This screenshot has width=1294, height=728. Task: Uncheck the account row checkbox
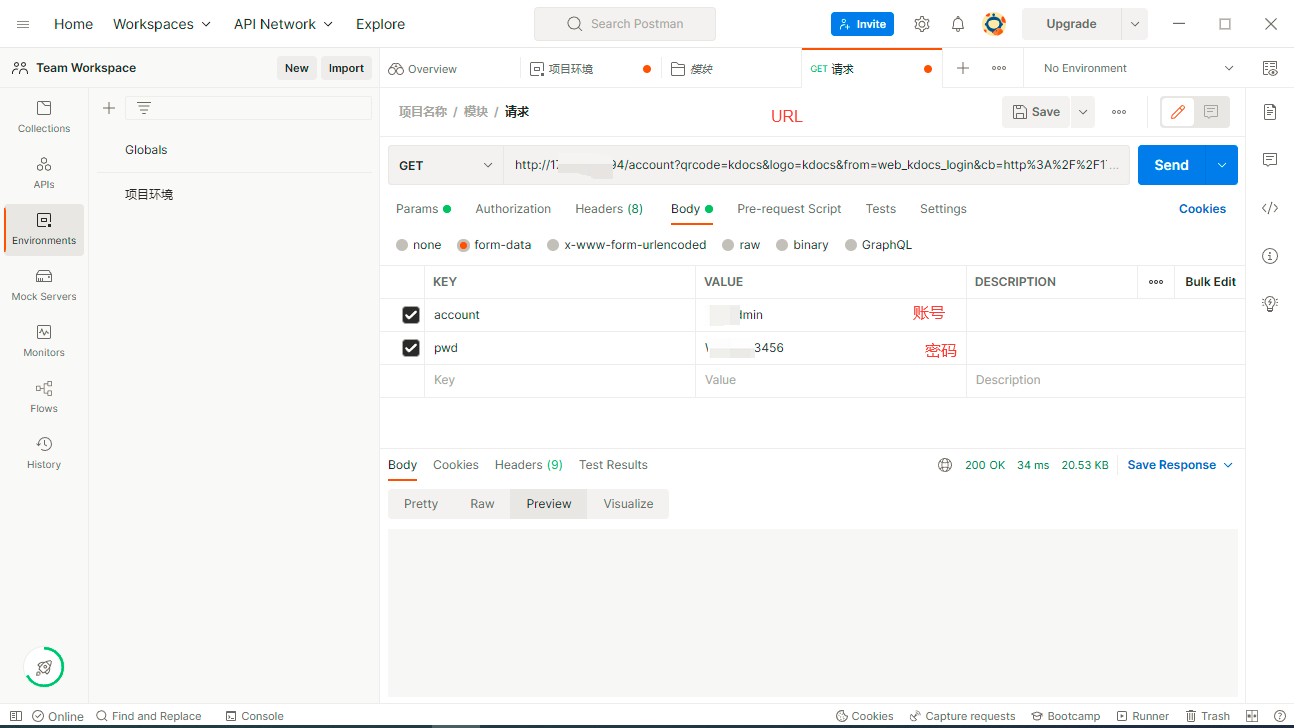(x=410, y=315)
